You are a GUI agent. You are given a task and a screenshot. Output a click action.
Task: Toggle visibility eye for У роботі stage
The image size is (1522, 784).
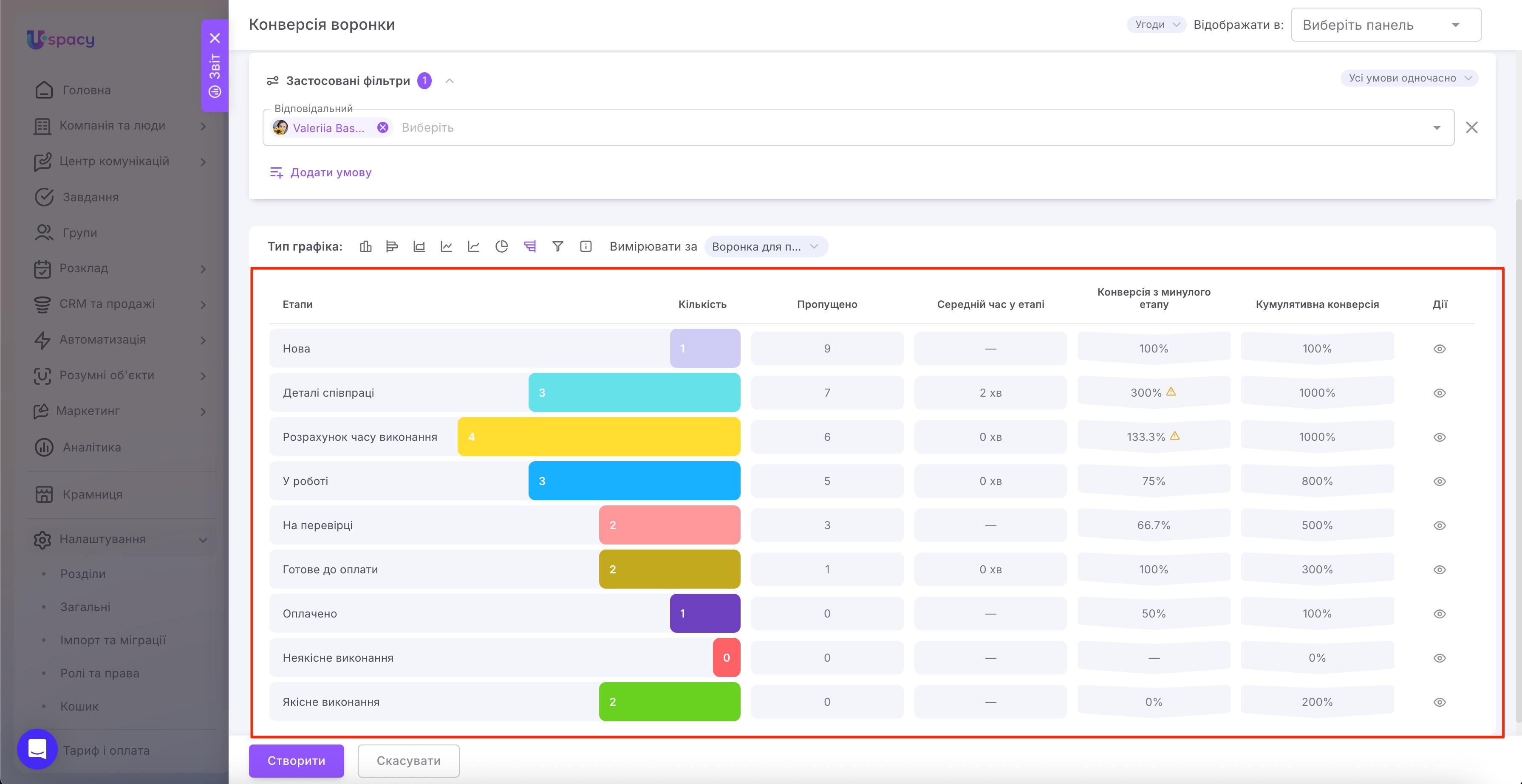pos(1439,481)
